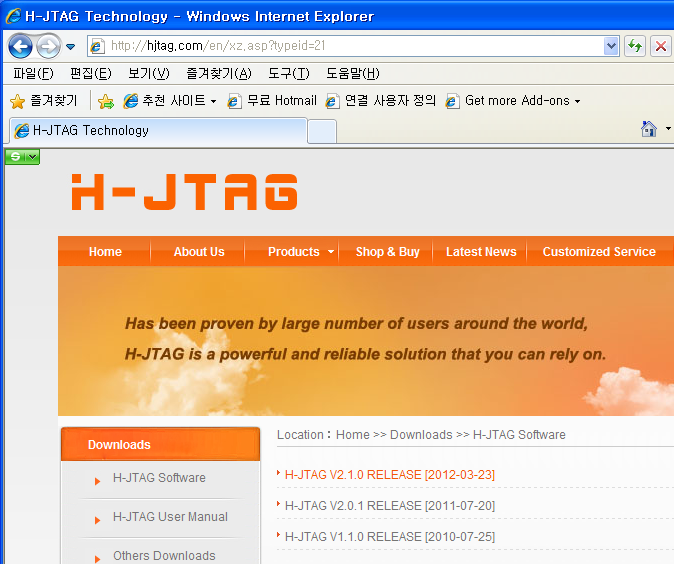Click H-JTAG Software in the location breadcrumb

tap(519, 435)
